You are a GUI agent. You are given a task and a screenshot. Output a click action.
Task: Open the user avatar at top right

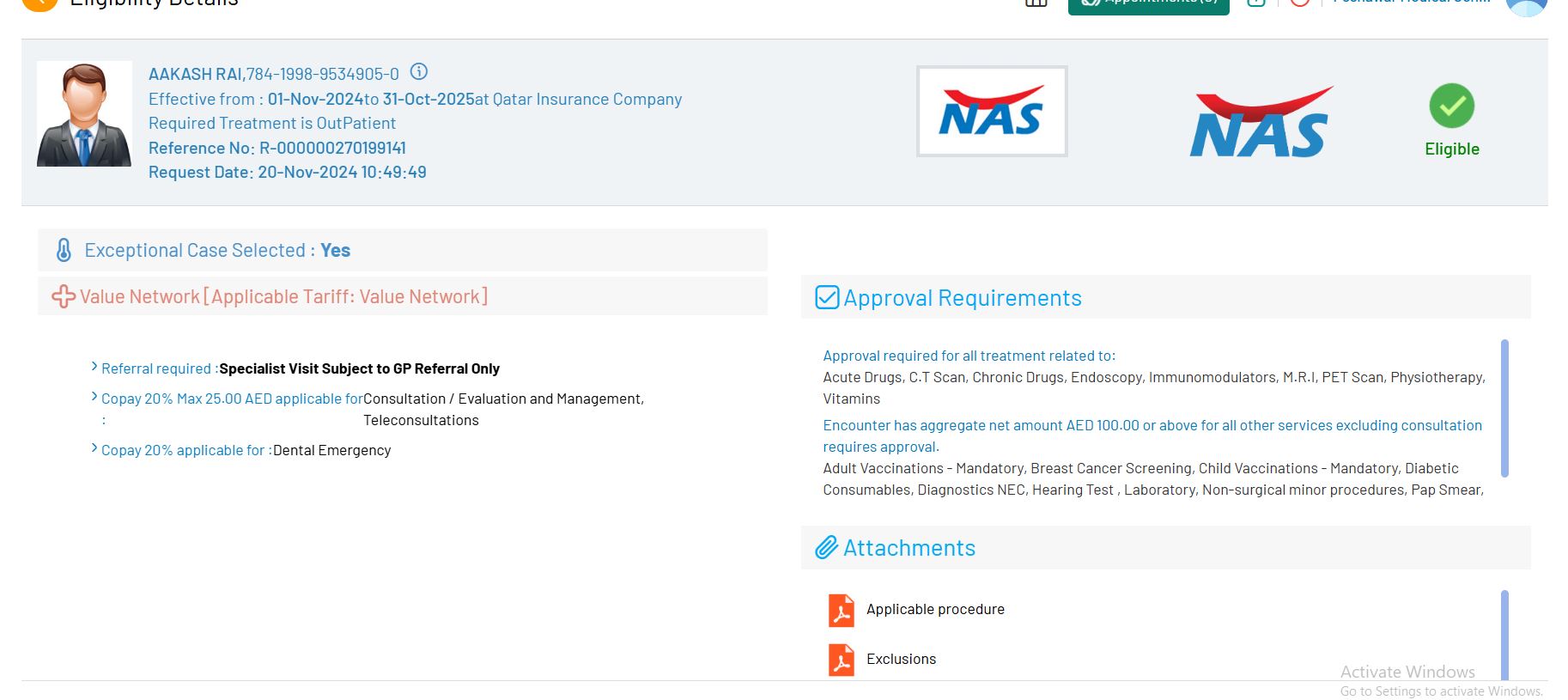[1526, 5]
